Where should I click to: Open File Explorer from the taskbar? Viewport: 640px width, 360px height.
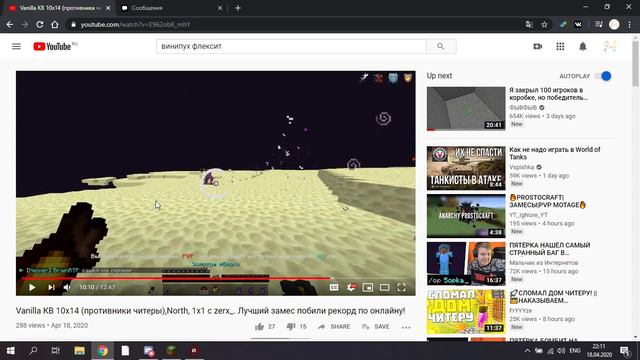pos(79,351)
